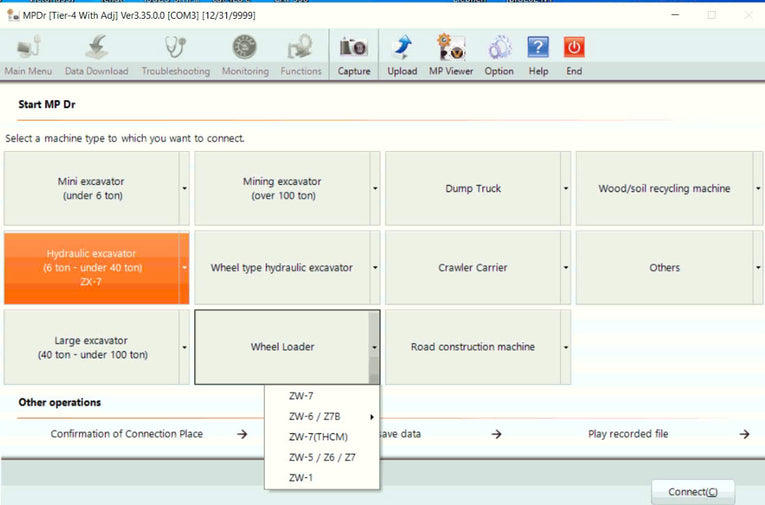Choose Road construction machine button

(472, 347)
